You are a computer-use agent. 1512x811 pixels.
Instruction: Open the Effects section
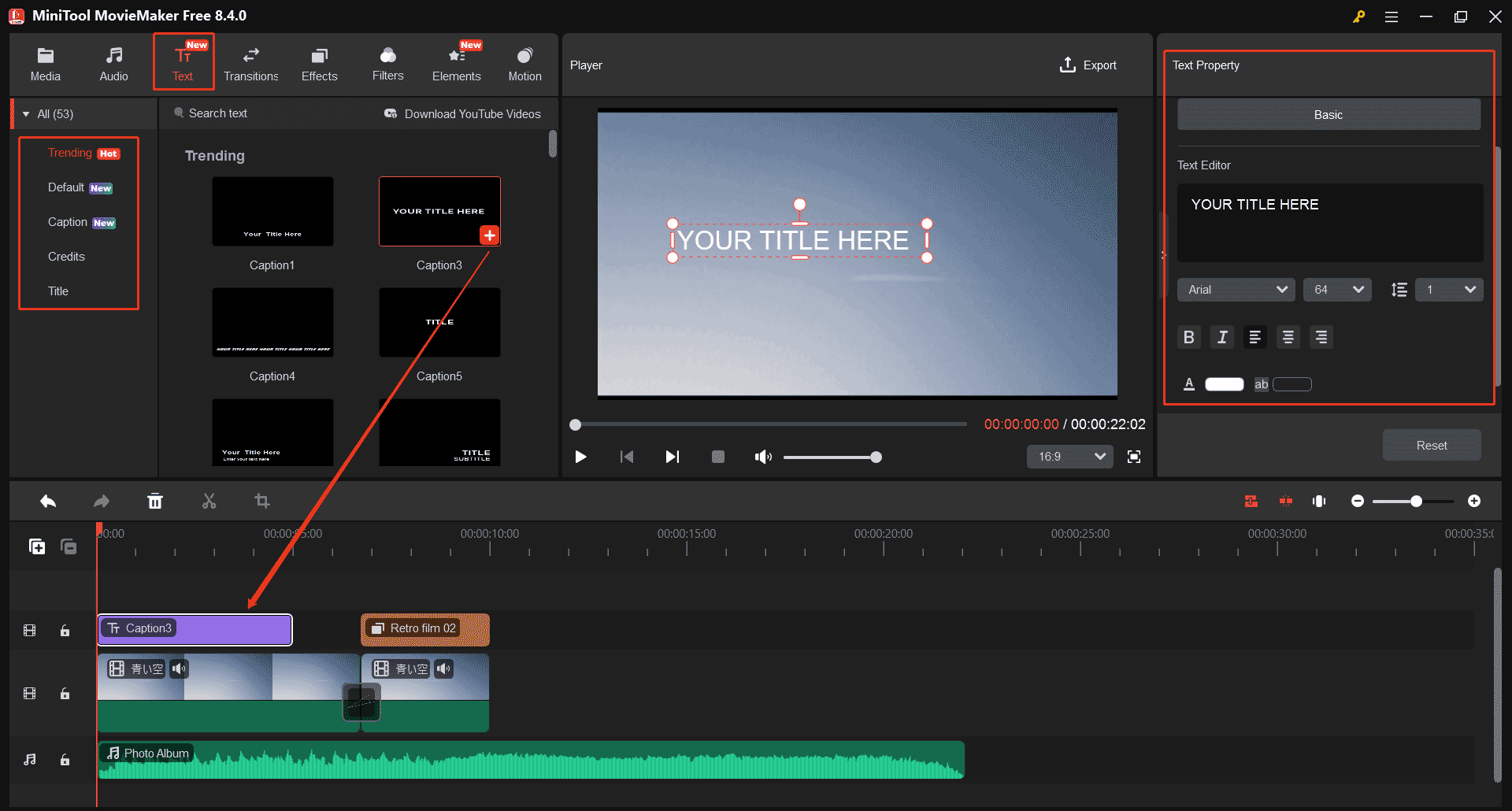(x=319, y=63)
